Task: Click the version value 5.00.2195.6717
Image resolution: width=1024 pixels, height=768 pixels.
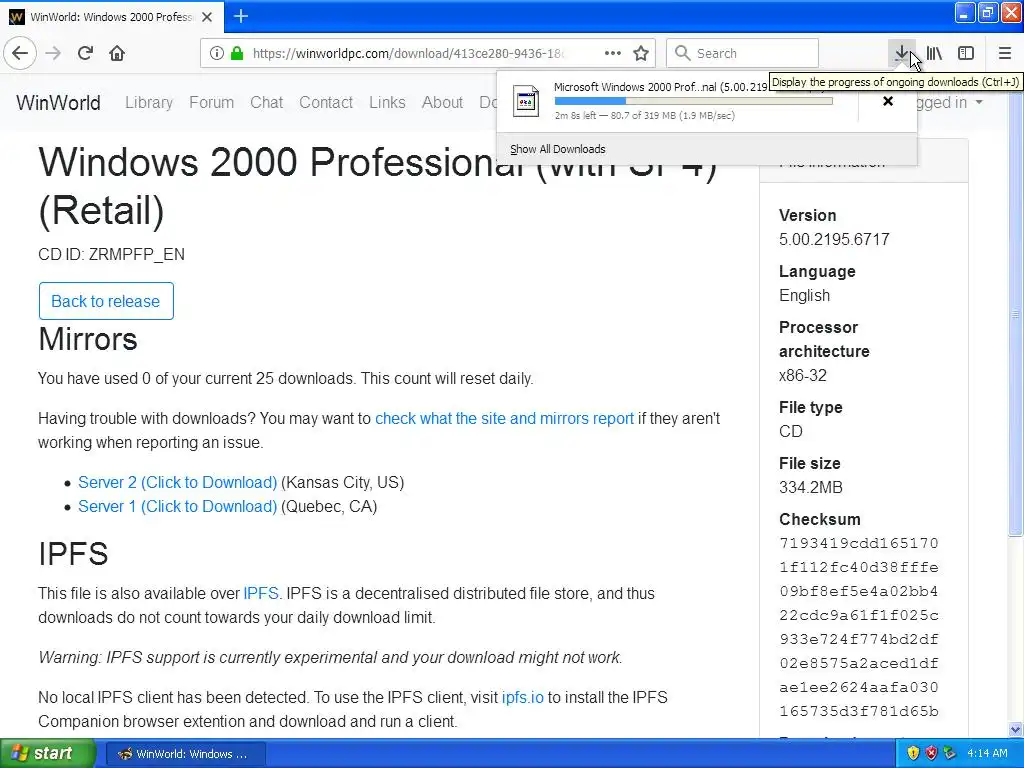Action: (834, 239)
